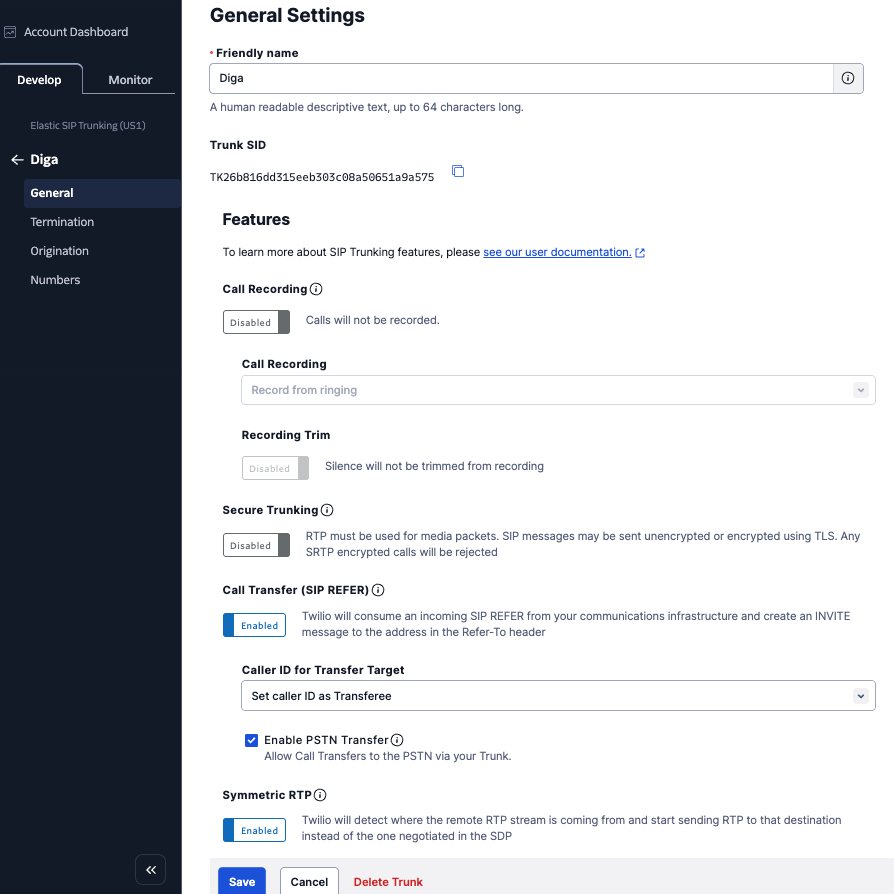Switch to the Monitor tab
Viewport: 894px width, 894px height.
pos(130,80)
